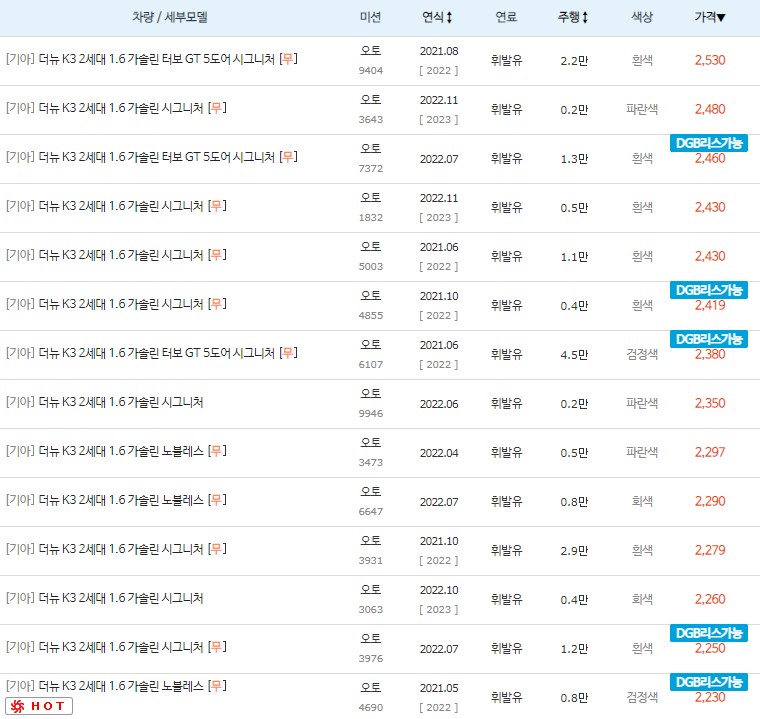Screen dimensions: 760x719
Task: Click the 오토 label above number 3643
Action: (370, 99)
